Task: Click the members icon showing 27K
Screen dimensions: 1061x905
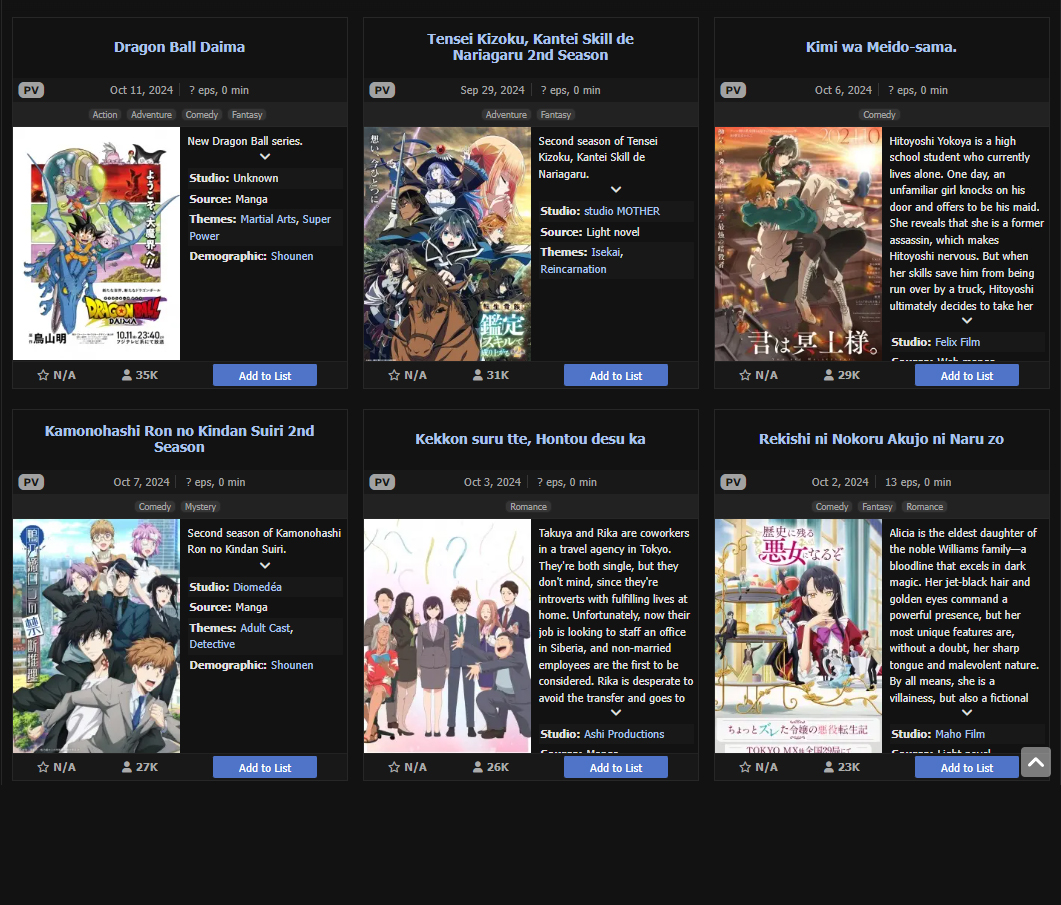Action: coord(127,767)
